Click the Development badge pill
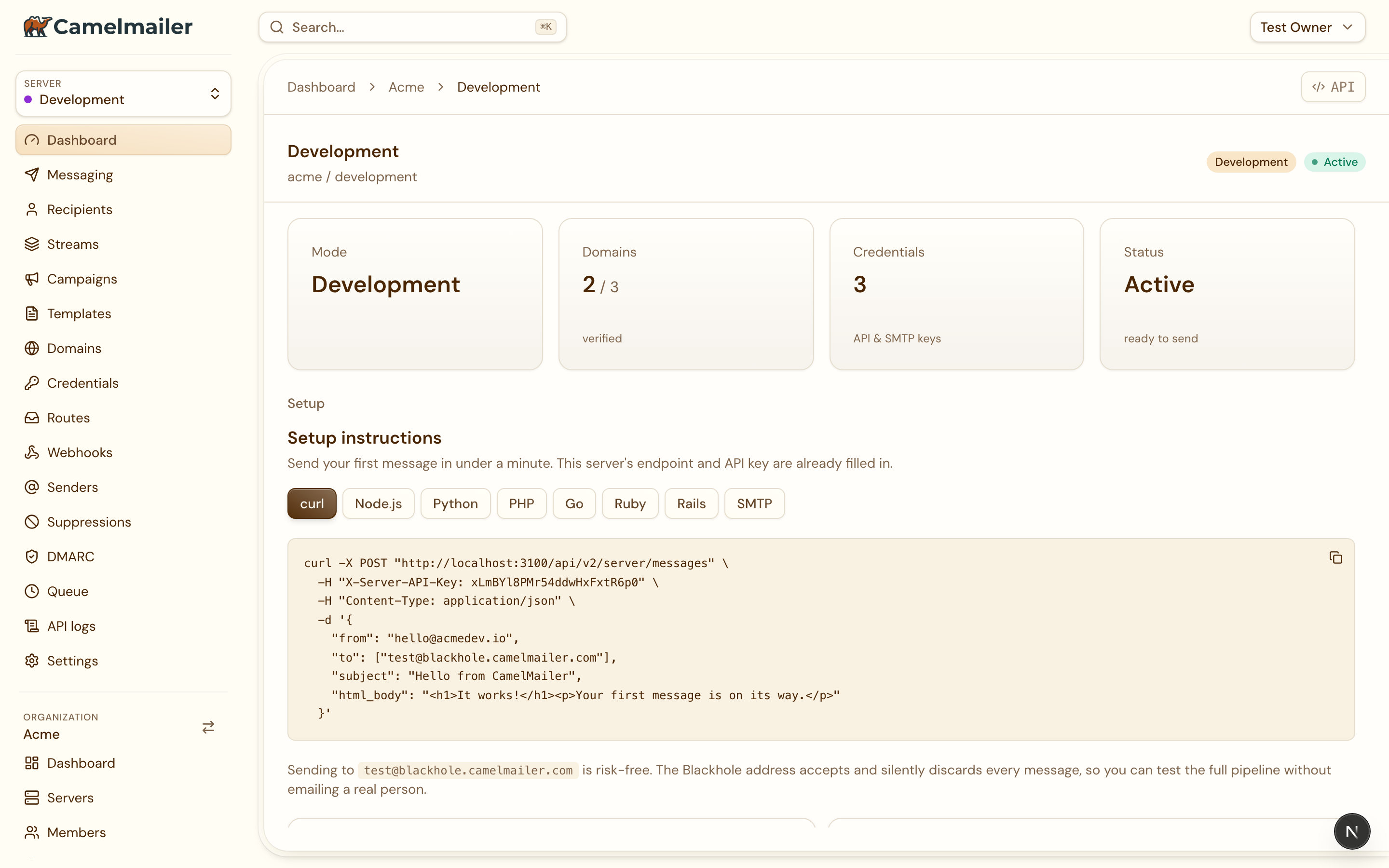1389x868 pixels. tap(1251, 162)
